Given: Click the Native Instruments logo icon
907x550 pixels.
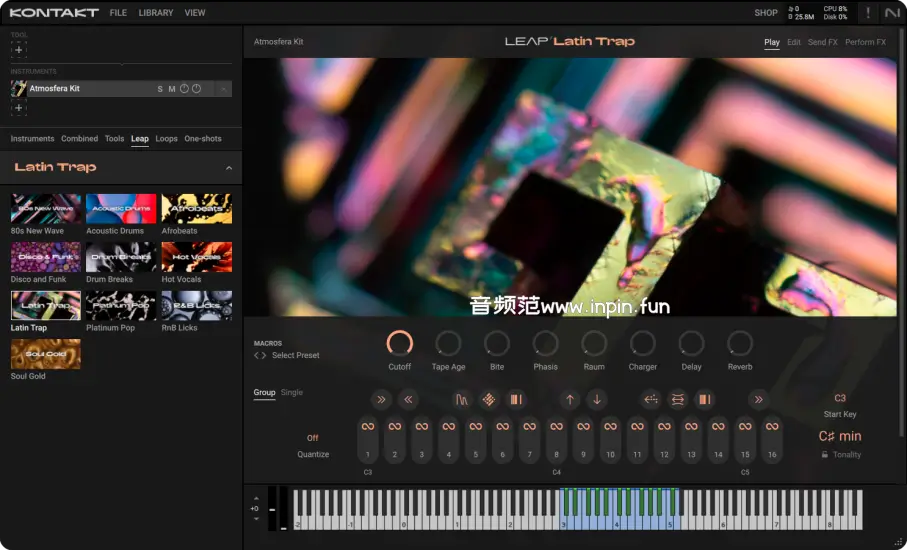Looking at the screenshot, I should (x=892, y=13).
